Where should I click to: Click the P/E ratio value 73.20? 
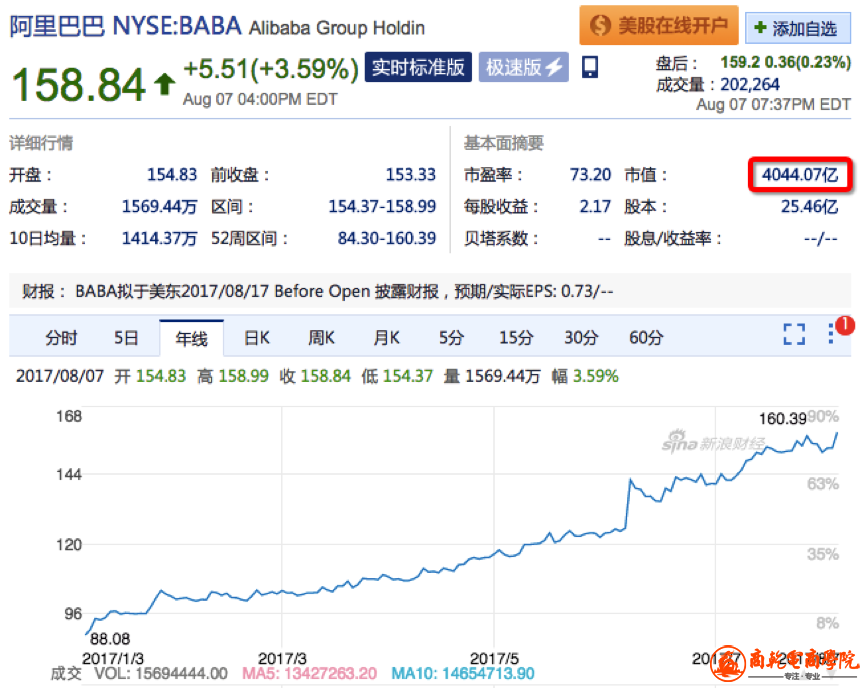pos(590,175)
